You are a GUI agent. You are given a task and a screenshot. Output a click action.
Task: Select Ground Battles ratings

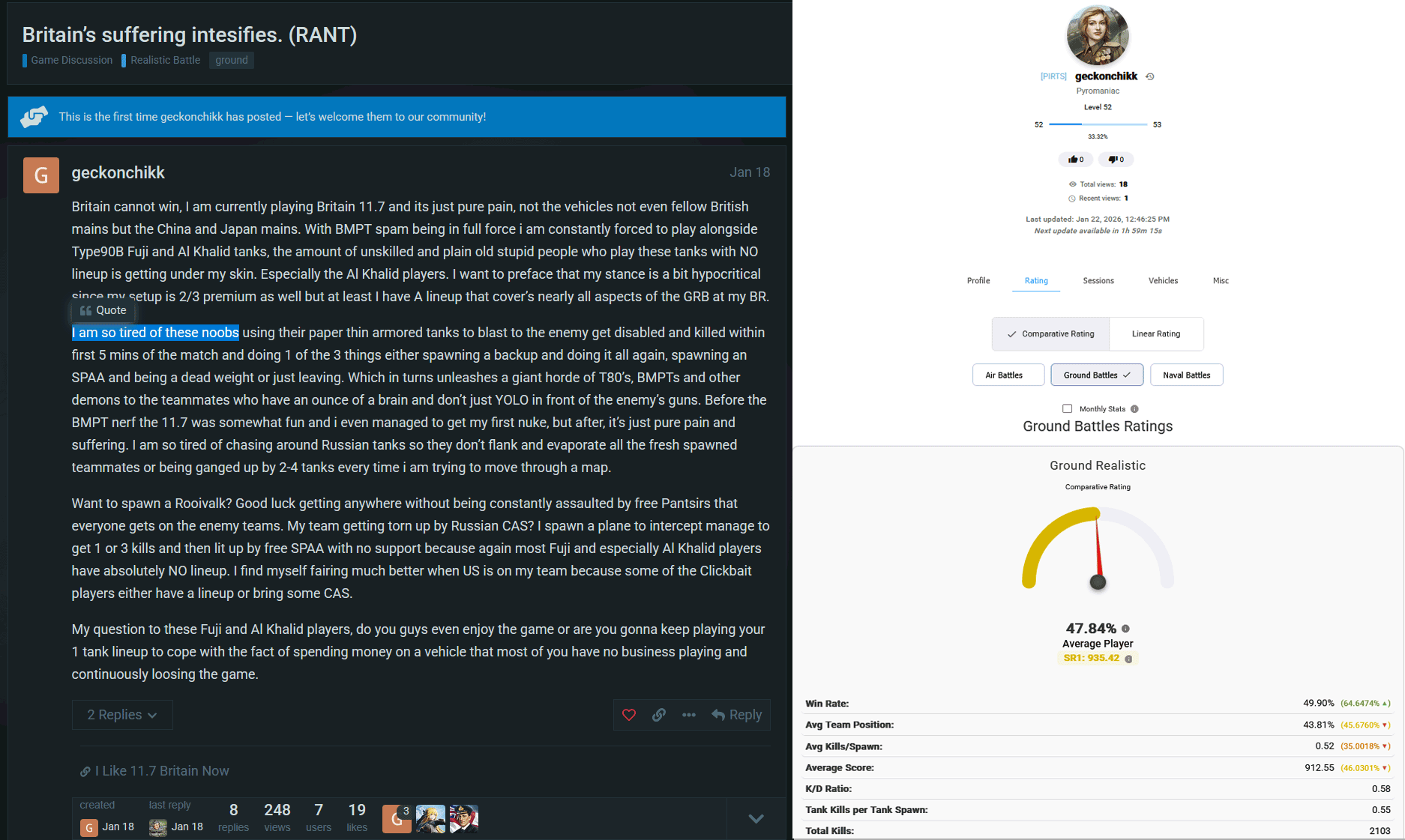(x=1097, y=375)
